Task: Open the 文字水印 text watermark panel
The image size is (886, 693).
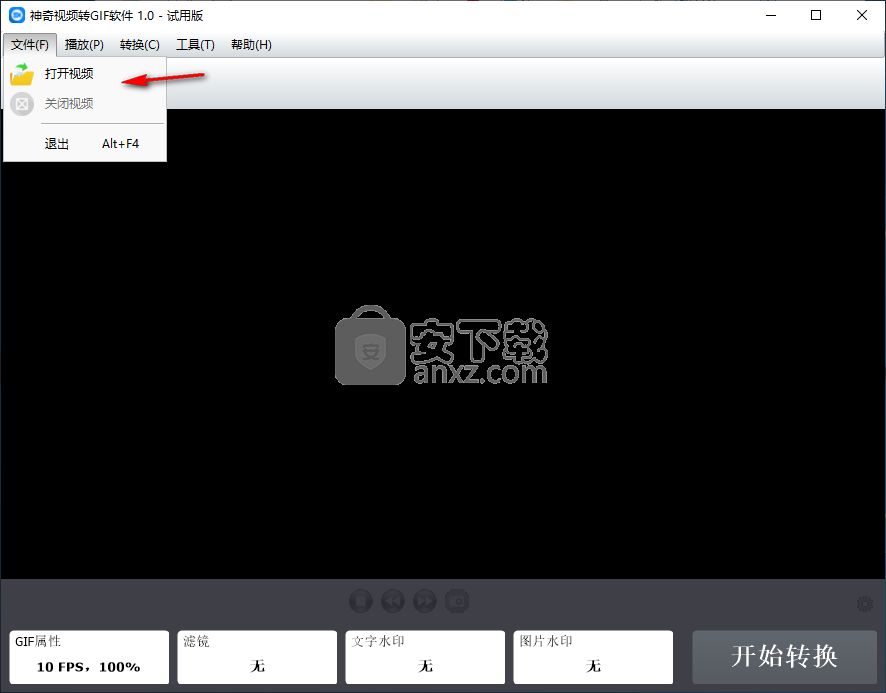Action: [425, 657]
